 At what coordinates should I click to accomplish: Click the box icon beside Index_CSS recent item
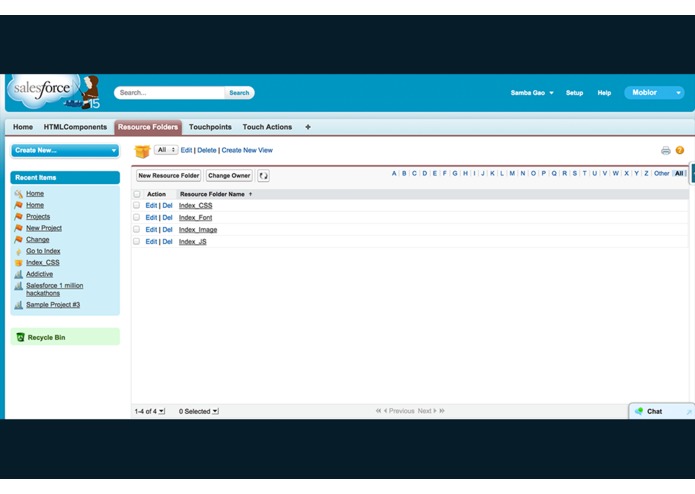[x=19, y=263]
